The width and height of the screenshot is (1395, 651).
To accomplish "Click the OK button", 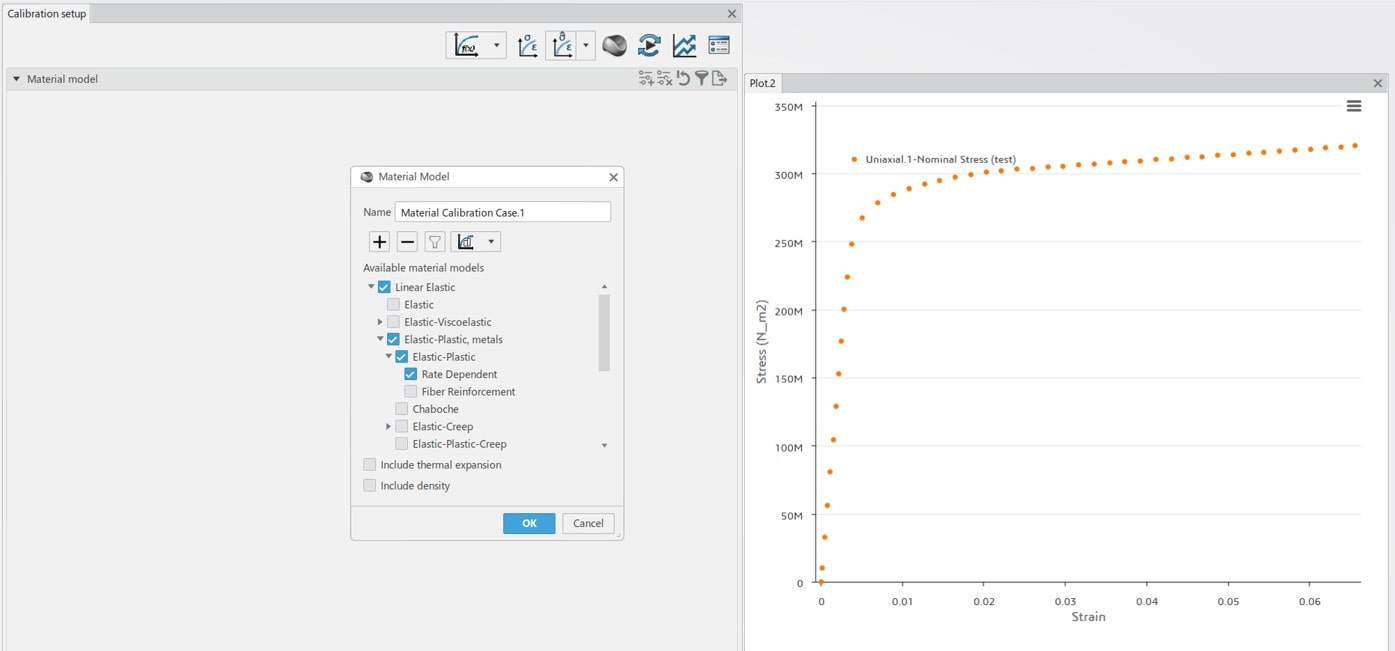I will tap(529, 523).
